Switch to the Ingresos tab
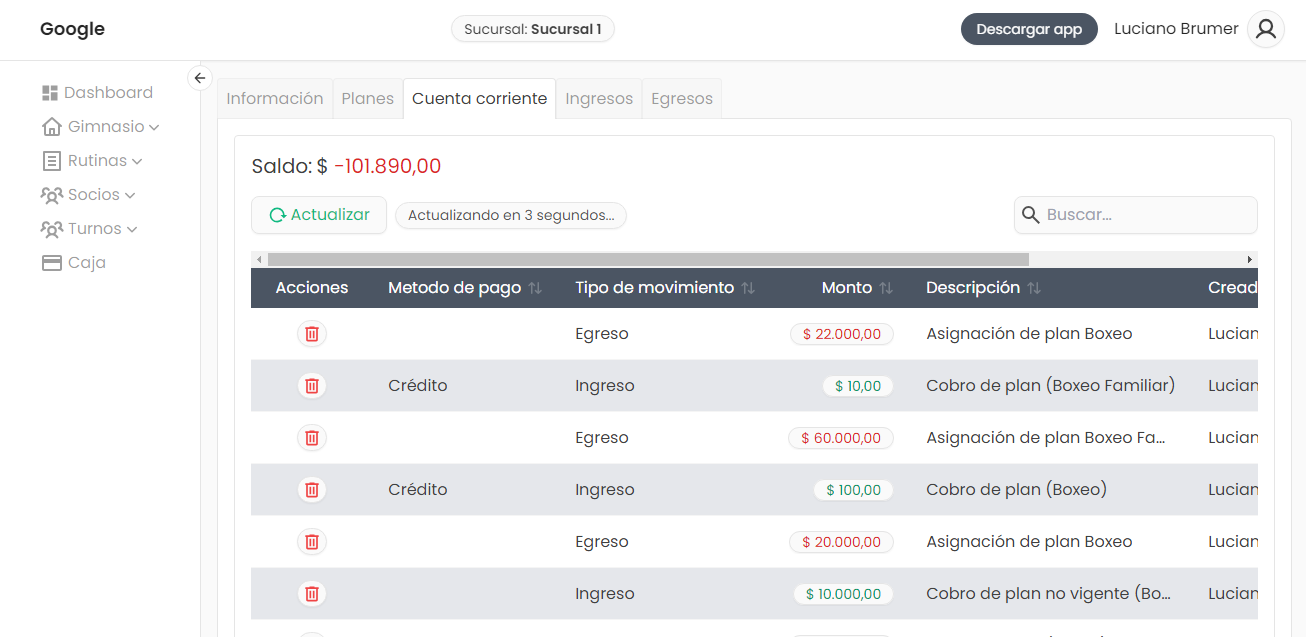Screen dimensions: 1306x637 pyautogui.click(x=599, y=99)
